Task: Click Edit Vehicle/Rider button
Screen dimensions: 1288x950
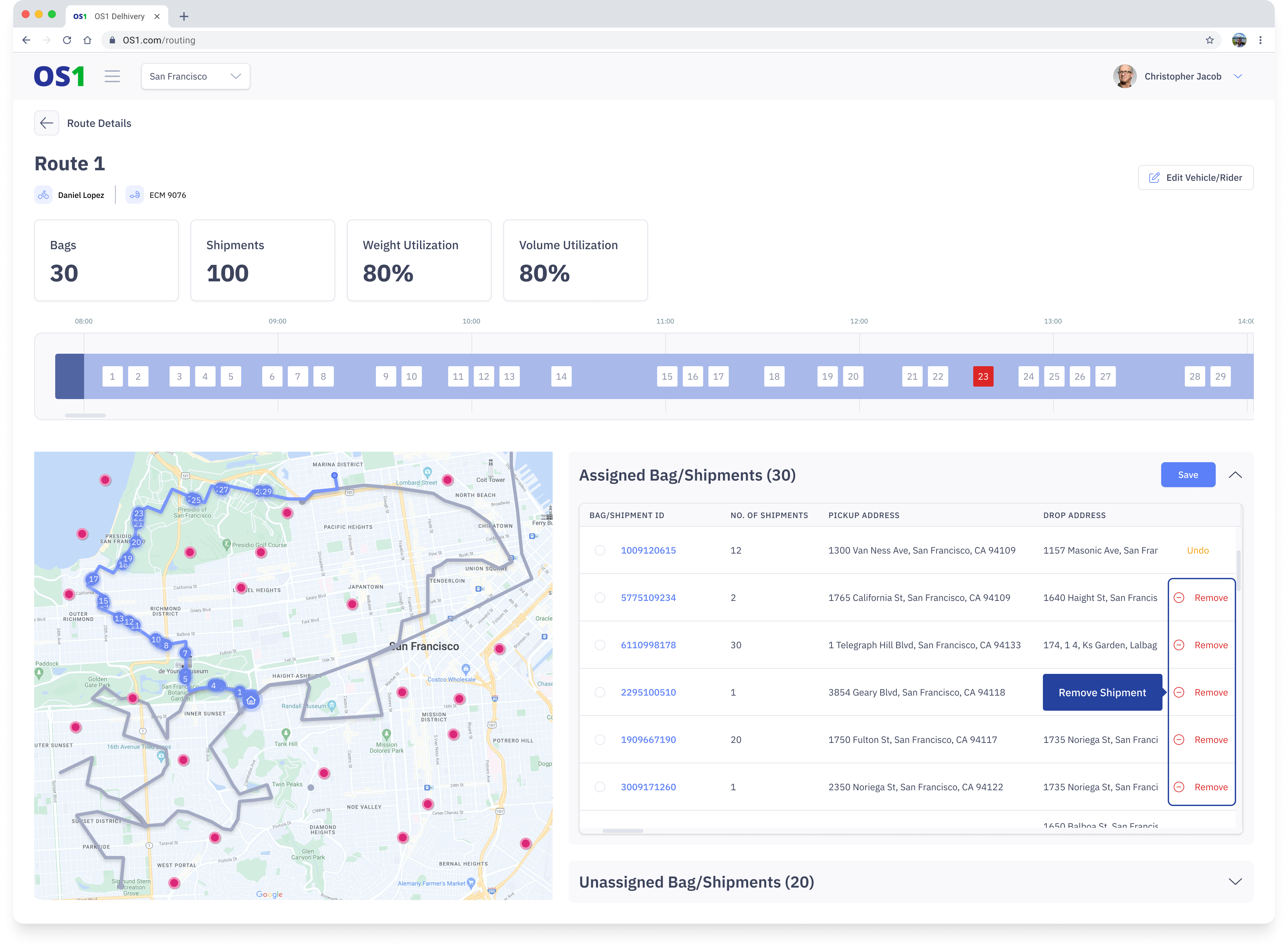Action: point(1195,178)
